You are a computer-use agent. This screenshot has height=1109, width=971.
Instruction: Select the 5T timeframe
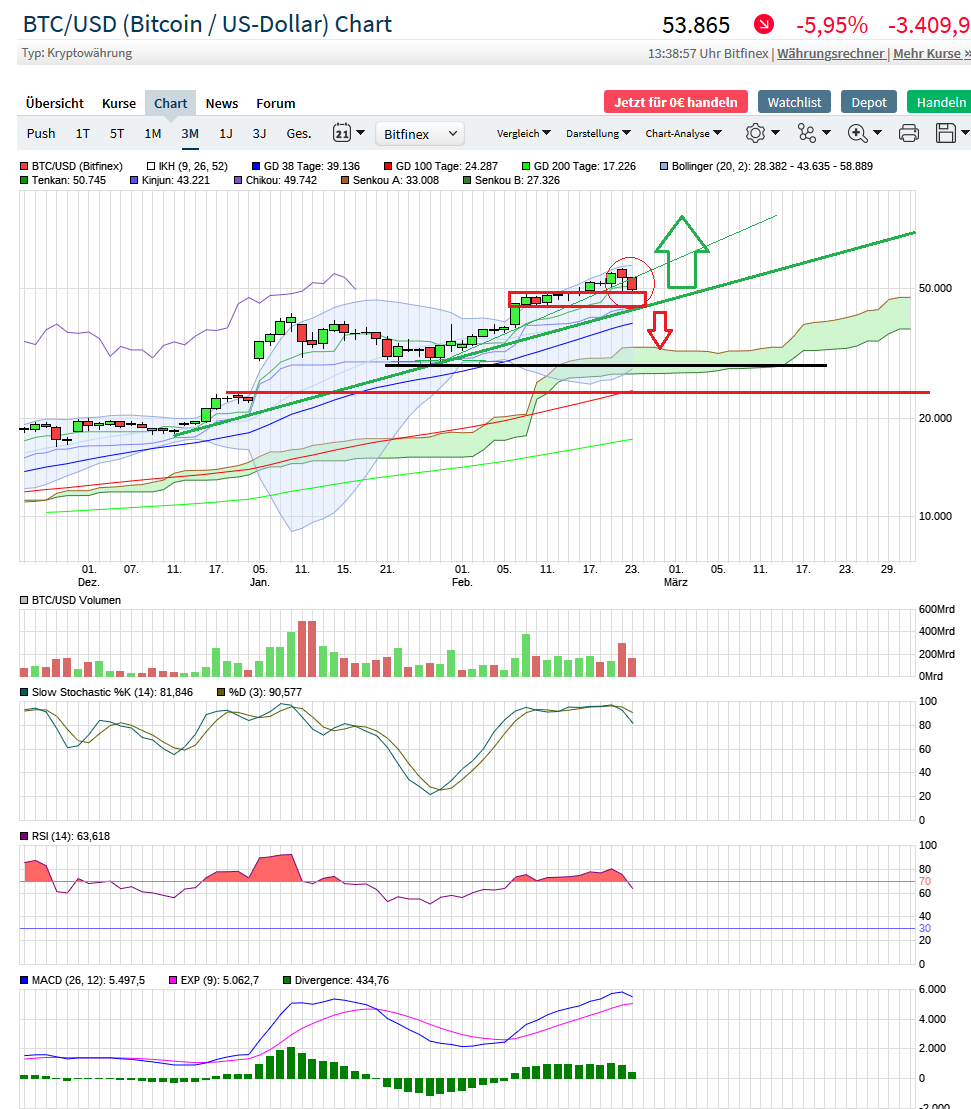click(x=117, y=134)
